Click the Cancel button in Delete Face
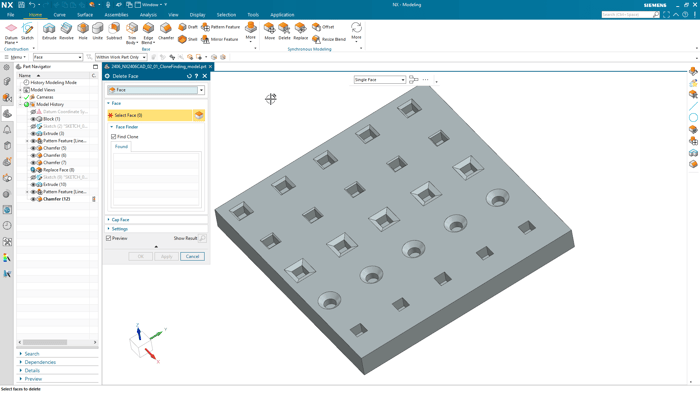This screenshot has width=700, height=393. [x=192, y=256]
